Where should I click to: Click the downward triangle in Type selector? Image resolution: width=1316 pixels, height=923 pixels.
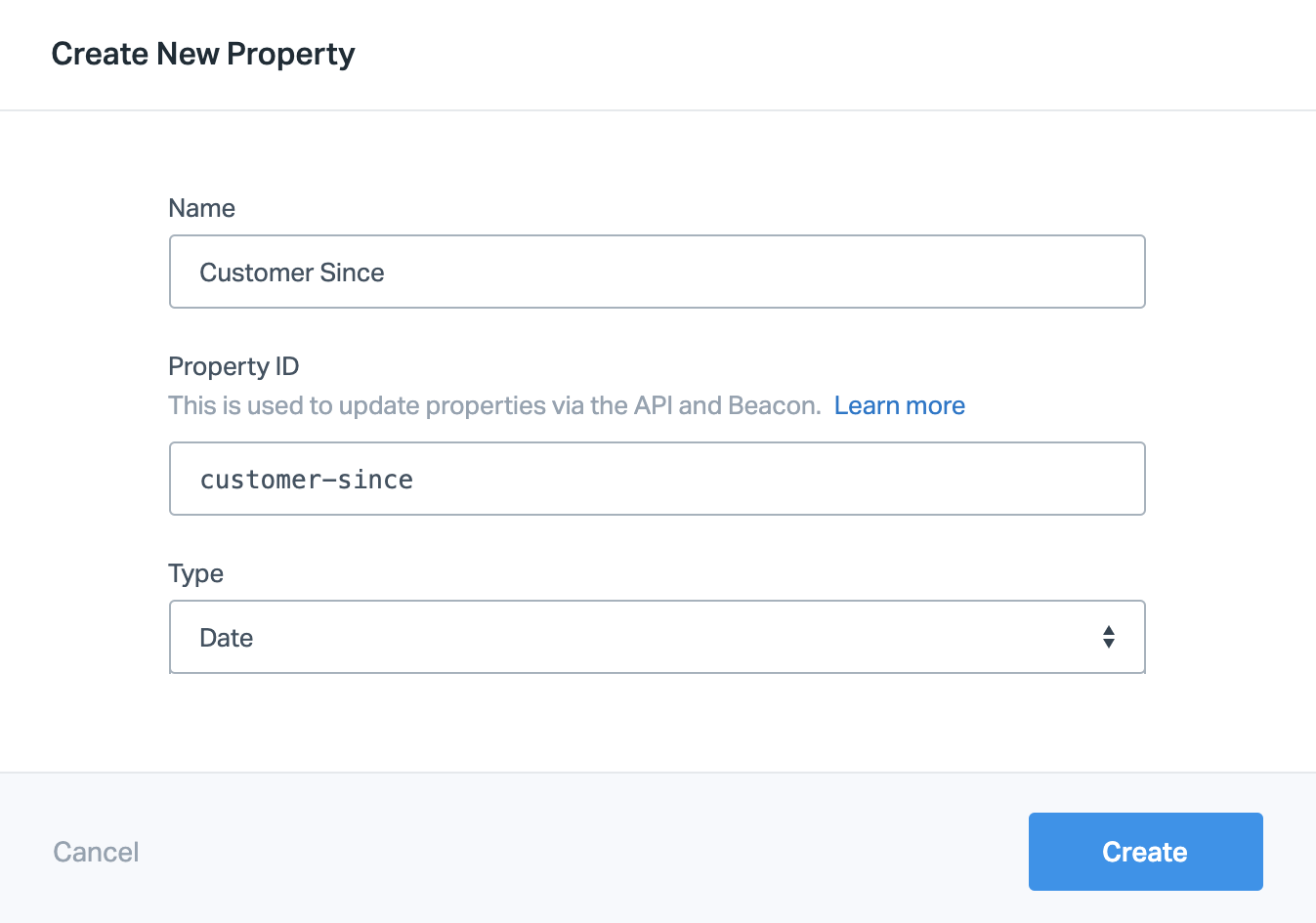pyautogui.click(x=1108, y=644)
